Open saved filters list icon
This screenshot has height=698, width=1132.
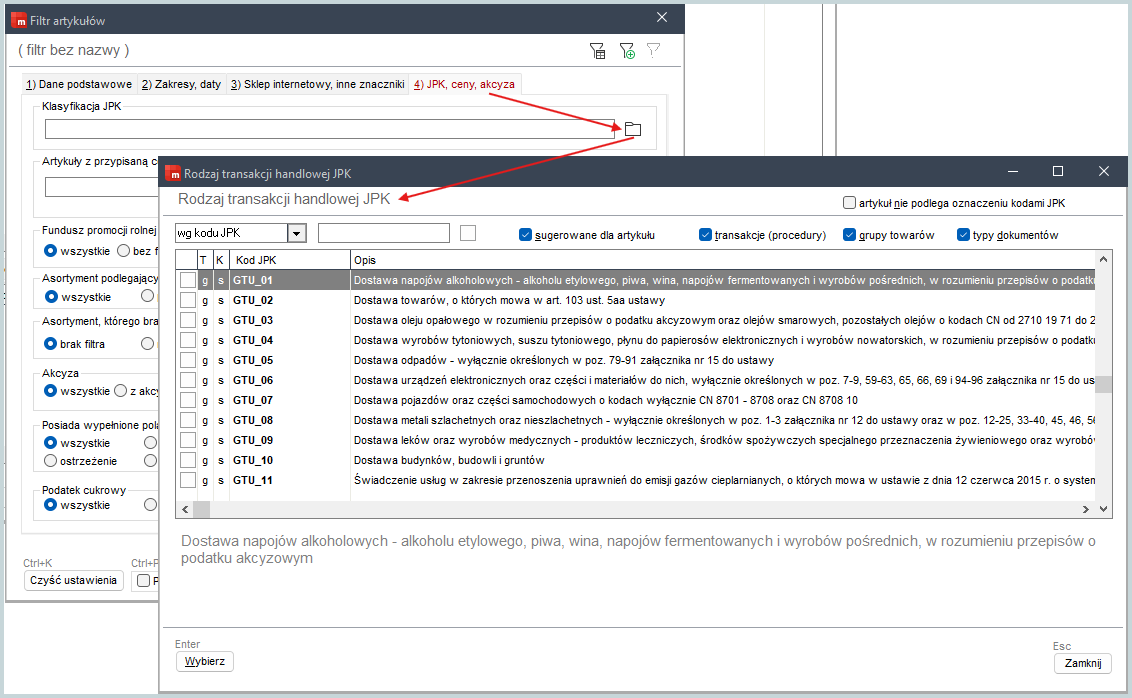coord(598,51)
